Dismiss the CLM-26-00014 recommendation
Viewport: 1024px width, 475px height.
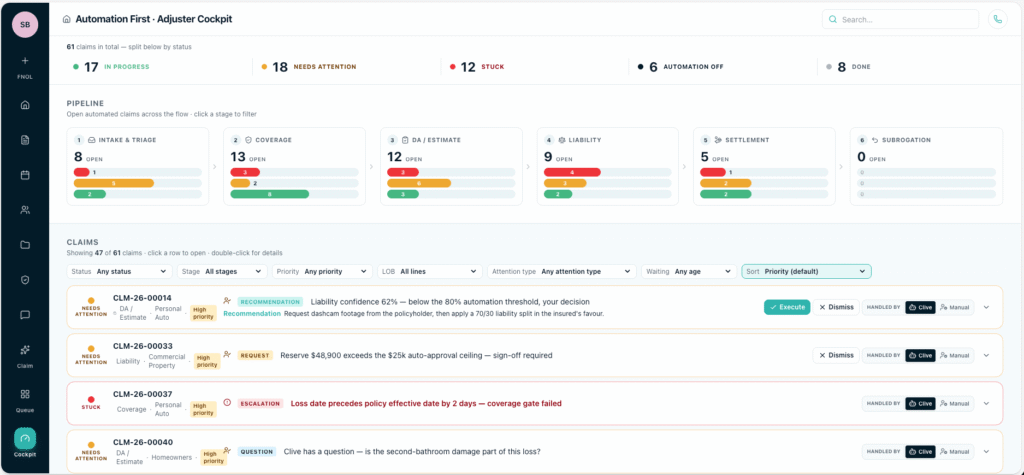[836, 307]
